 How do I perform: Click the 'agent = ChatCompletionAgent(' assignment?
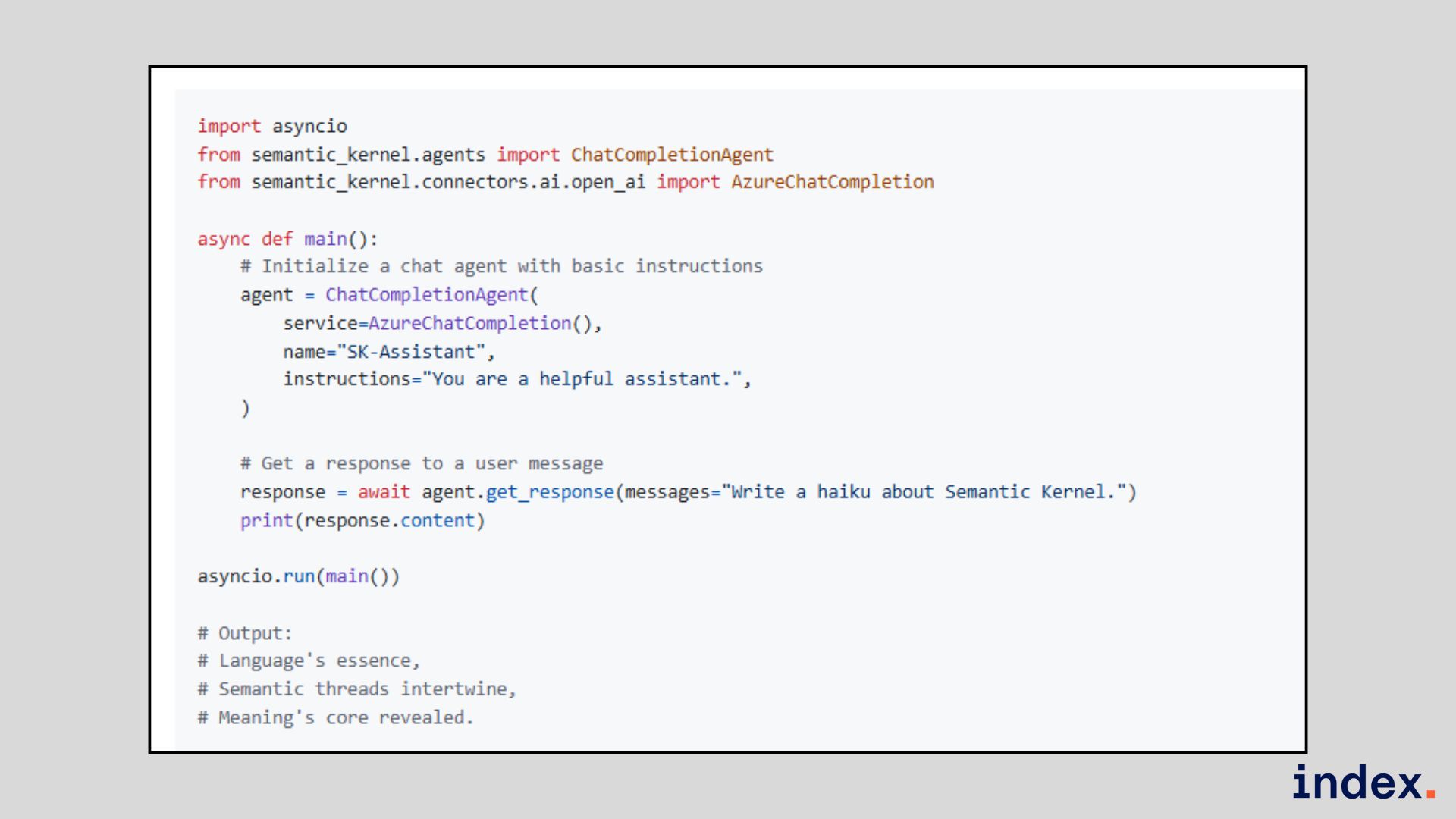[389, 295]
